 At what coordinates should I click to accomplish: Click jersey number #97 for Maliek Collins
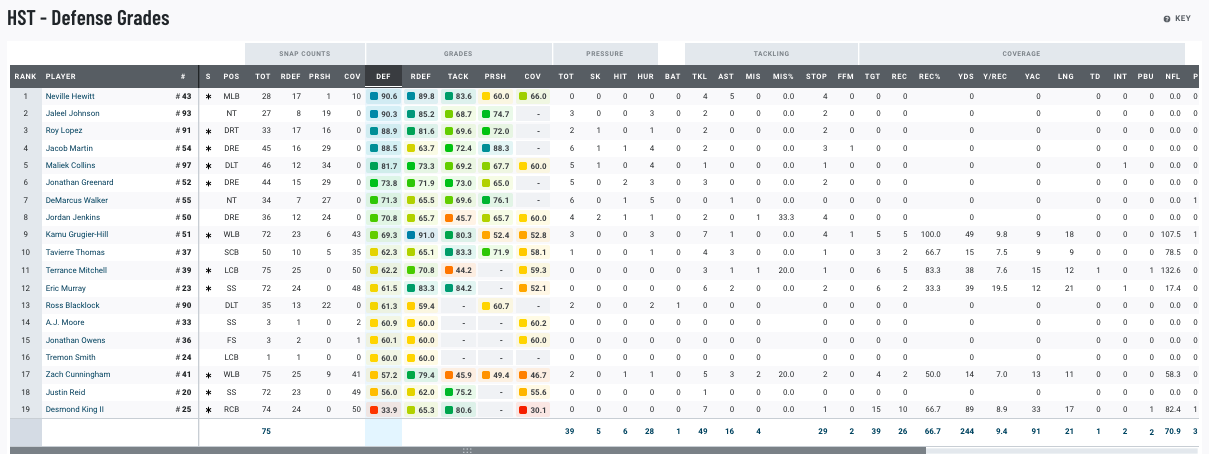coord(183,165)
